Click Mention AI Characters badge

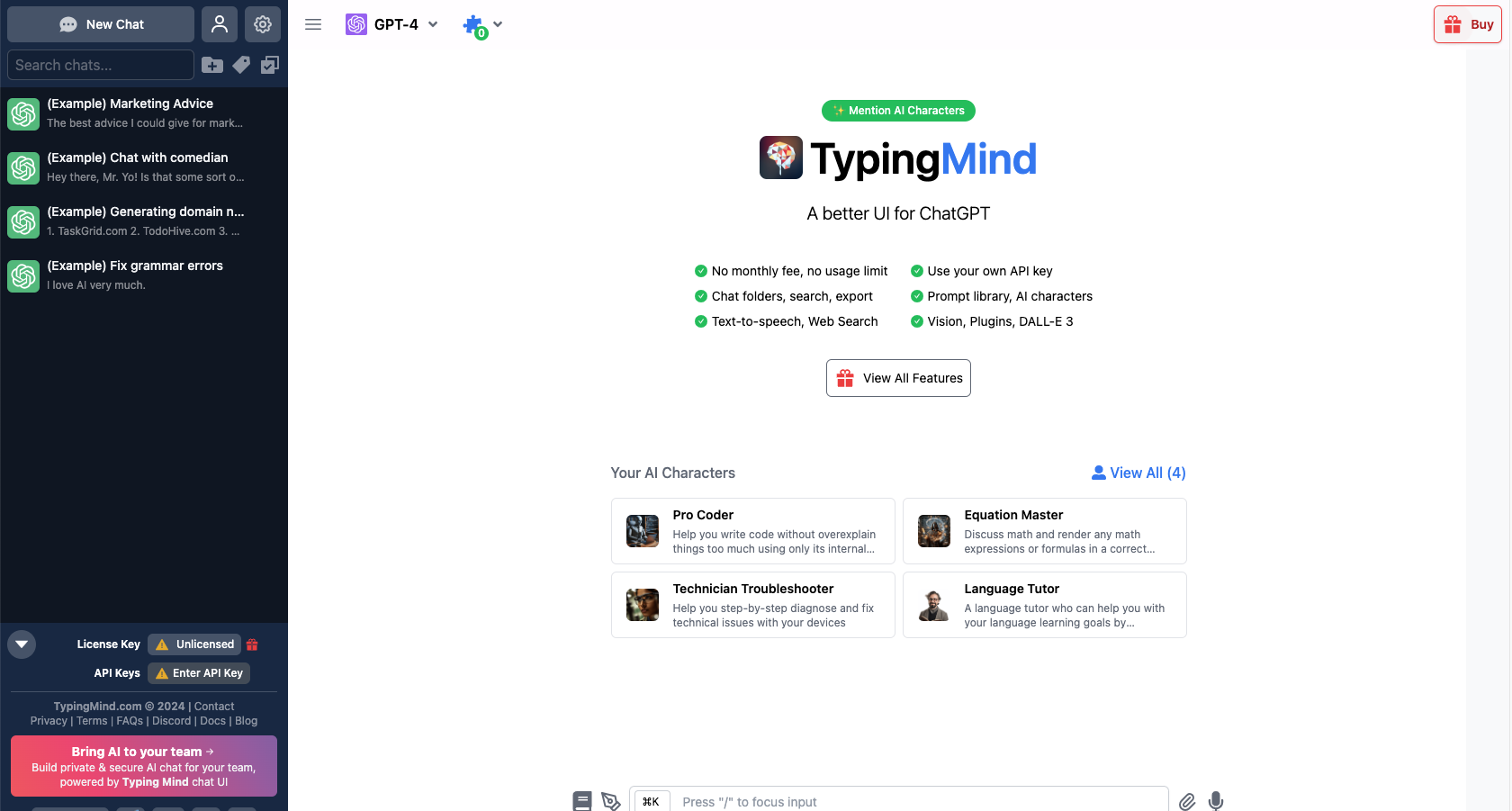[898, 111]
